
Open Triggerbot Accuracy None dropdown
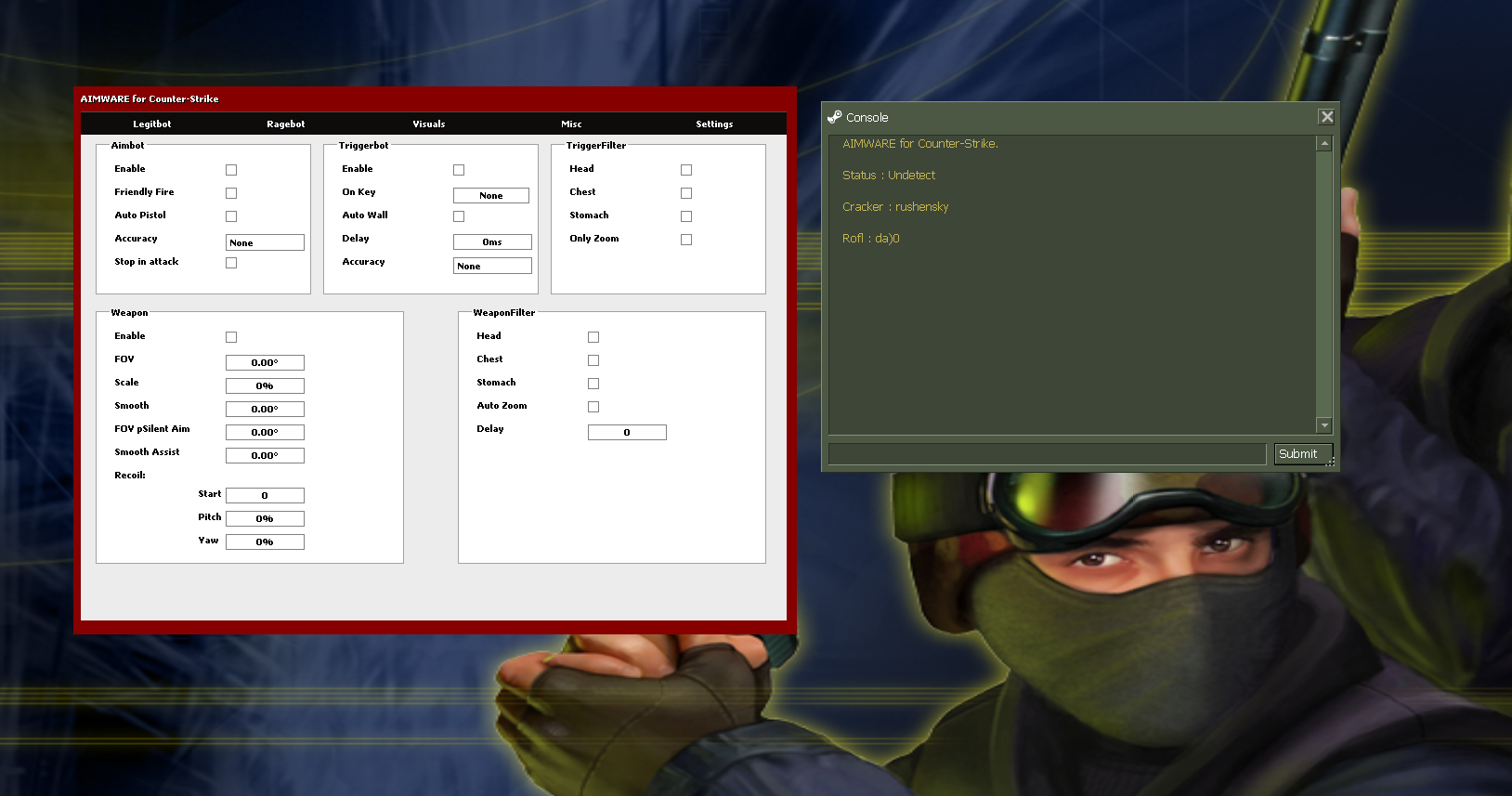pos(492,266)
